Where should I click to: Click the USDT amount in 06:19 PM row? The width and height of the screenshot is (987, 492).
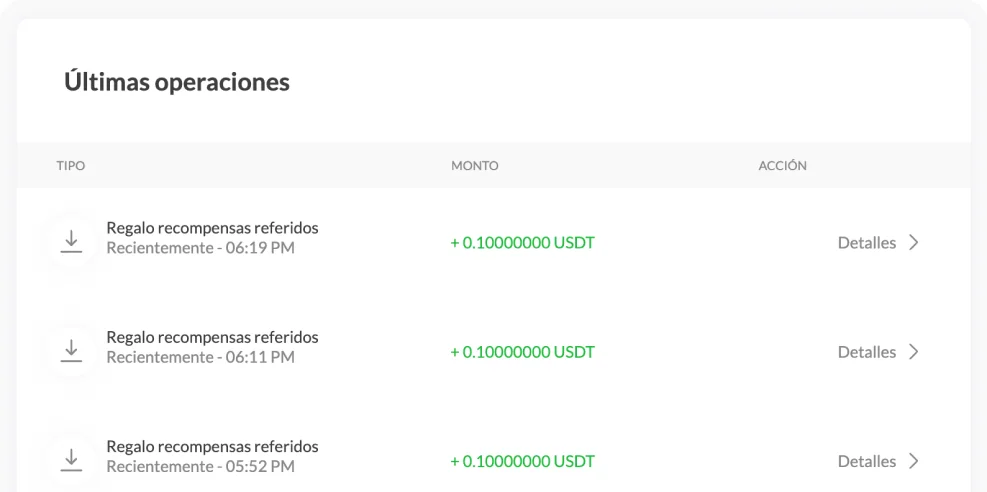click(x=522, y=243)
